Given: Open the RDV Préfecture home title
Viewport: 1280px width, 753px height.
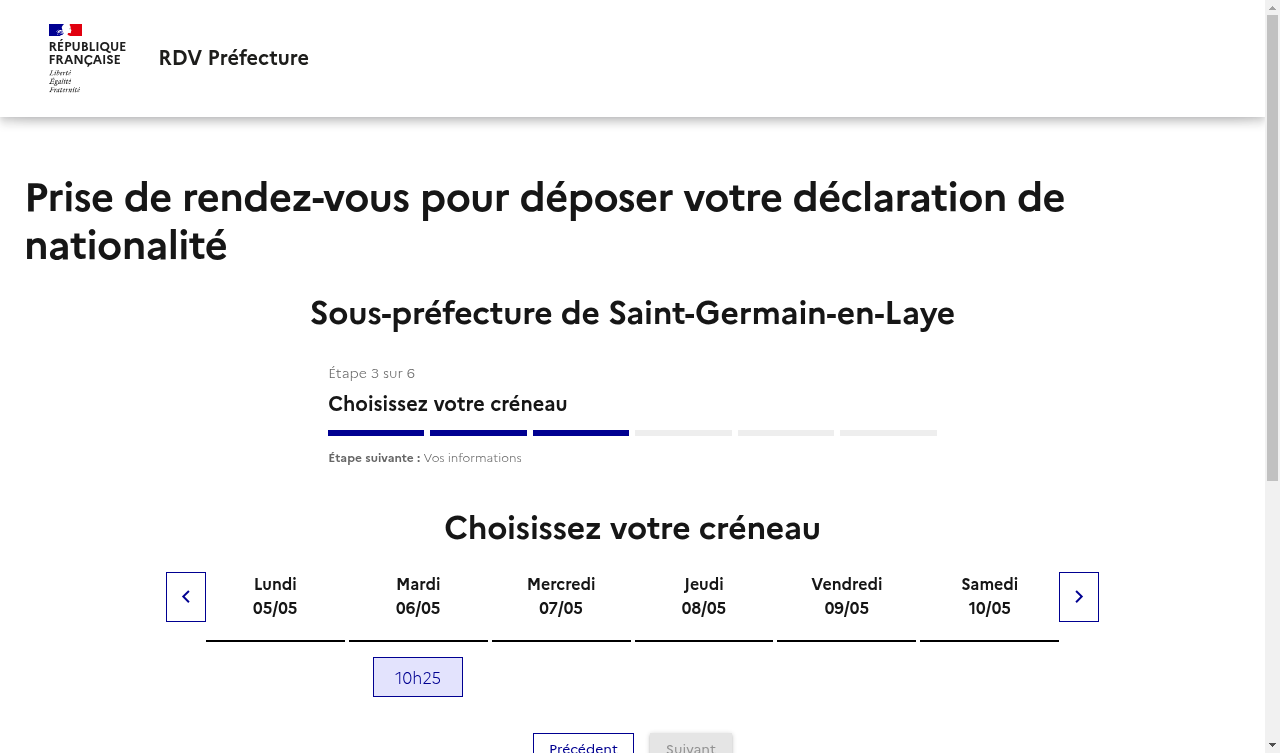Looking at the screenshot, I should [234, 58].
